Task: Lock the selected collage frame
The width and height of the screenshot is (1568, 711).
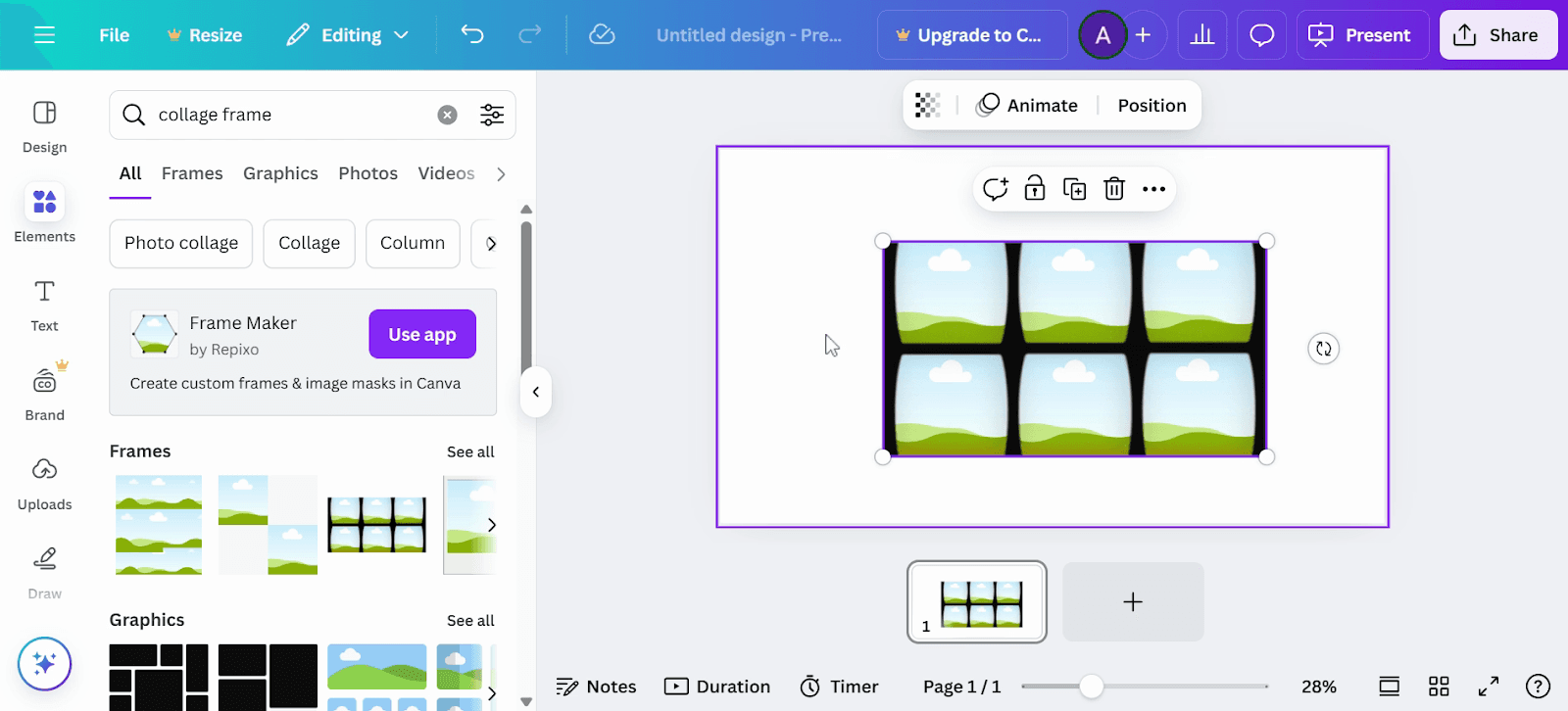Action: [x=1035, y=189]
